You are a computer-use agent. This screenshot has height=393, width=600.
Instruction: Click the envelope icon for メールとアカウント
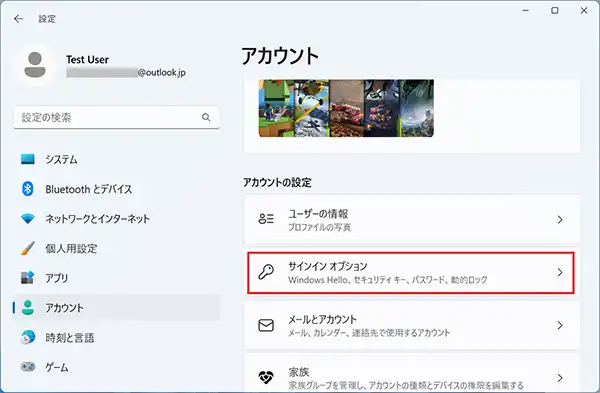tap(266, 325)
